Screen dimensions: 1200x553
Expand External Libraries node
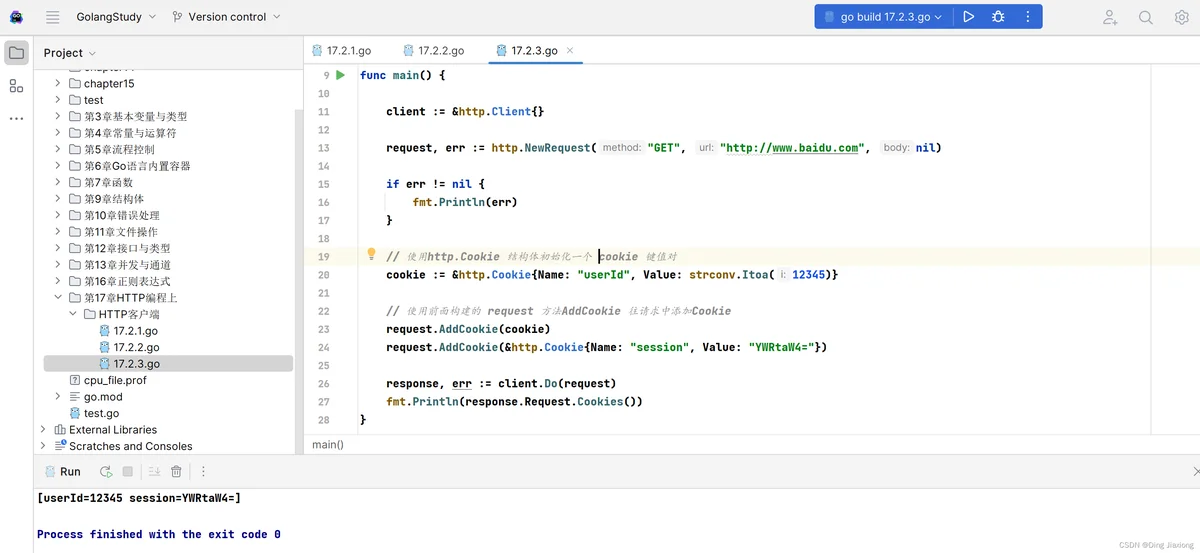point(43,430)
